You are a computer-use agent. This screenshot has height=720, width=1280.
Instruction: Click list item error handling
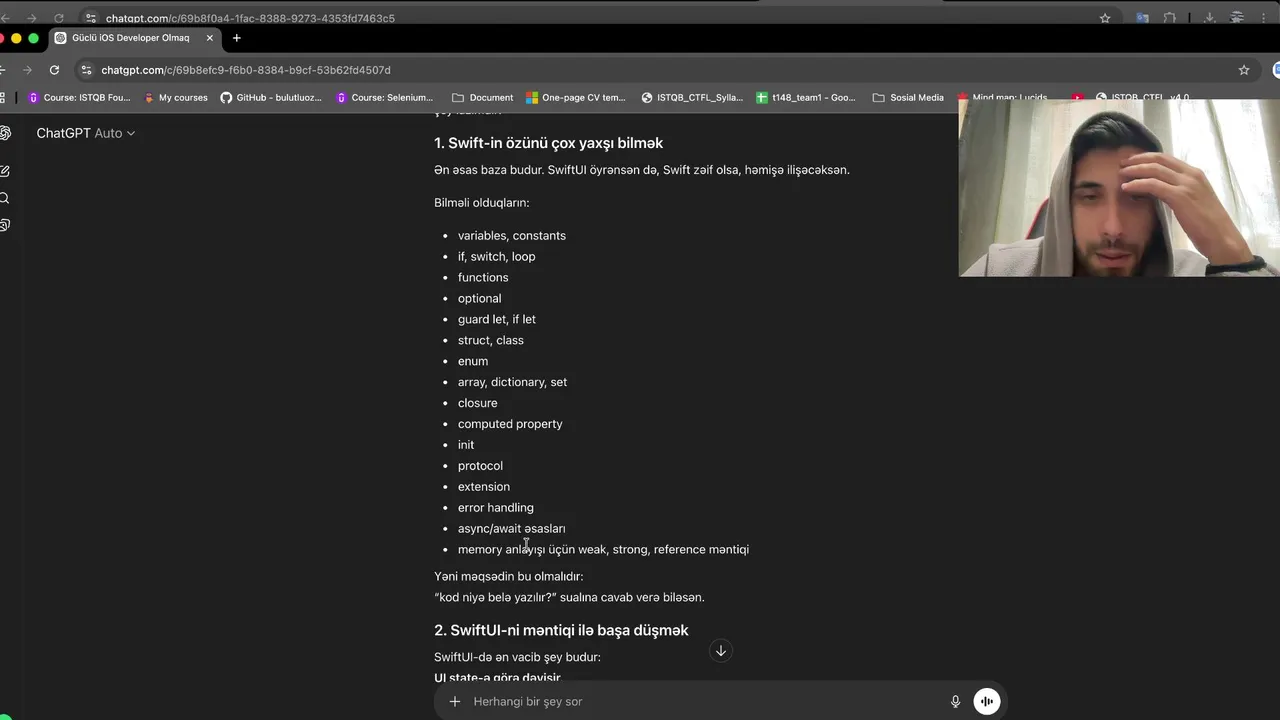point(496,508)
